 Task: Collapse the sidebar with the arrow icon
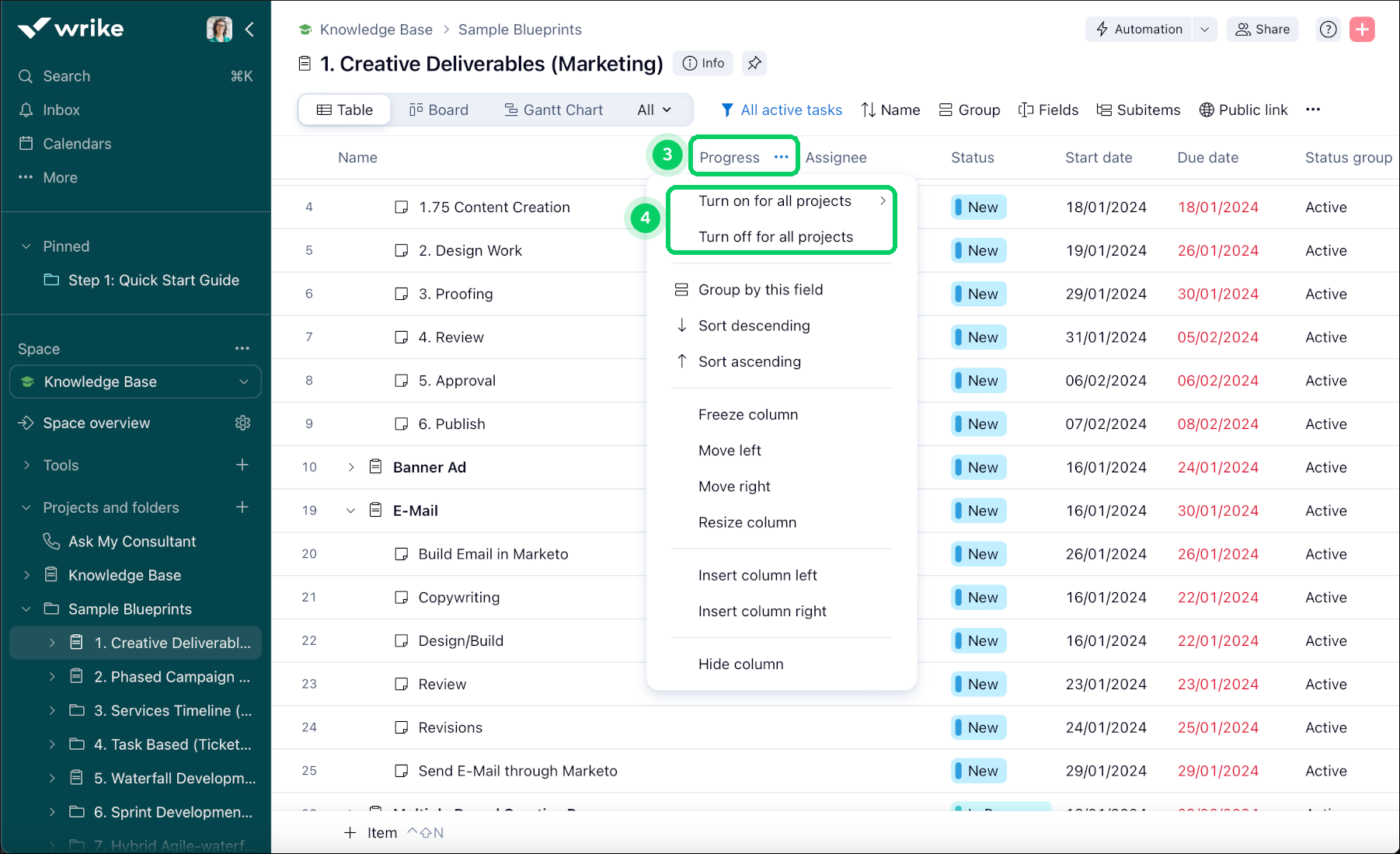249,30
